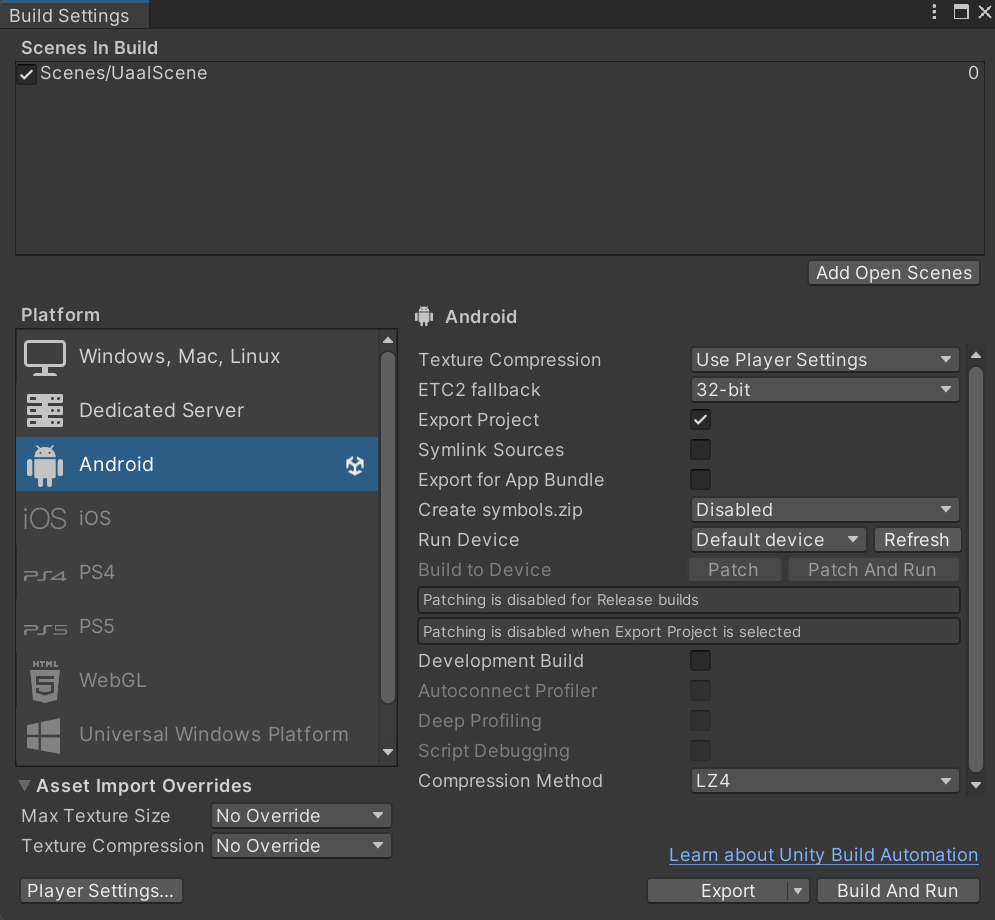Click Patch And Run button
Screen dimensions: 995x920
point(873,570)
